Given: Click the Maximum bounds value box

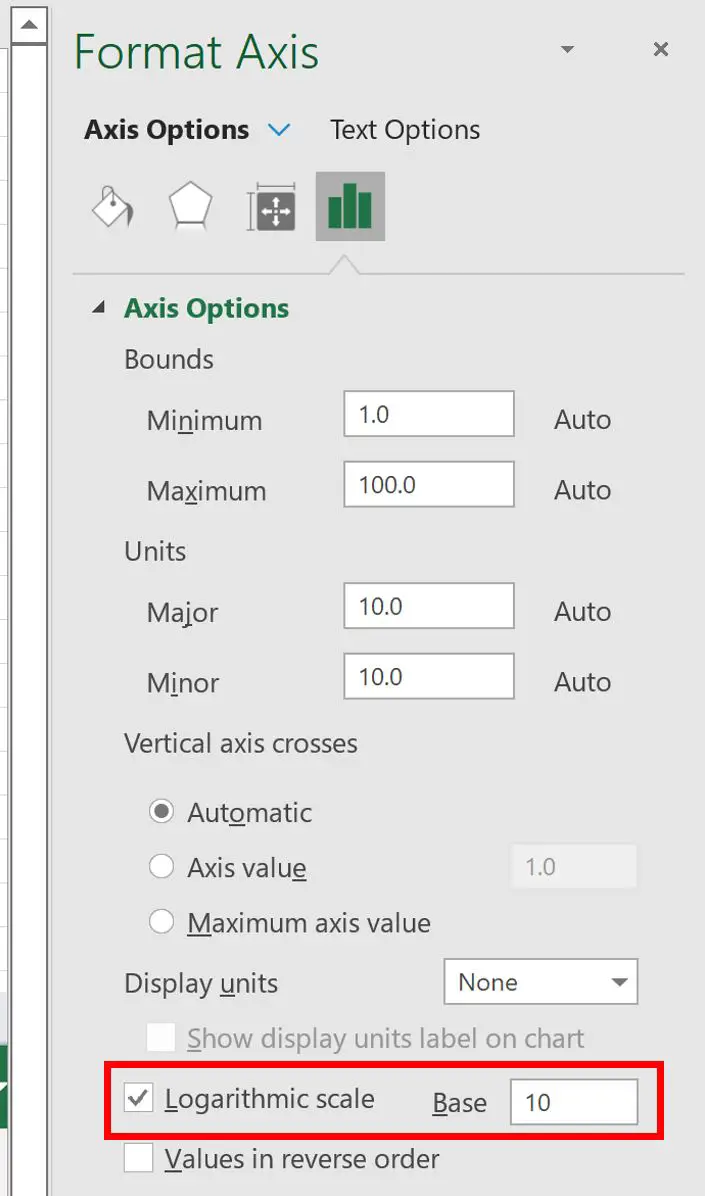Looking at the screenshot, I should coord(428,484).
